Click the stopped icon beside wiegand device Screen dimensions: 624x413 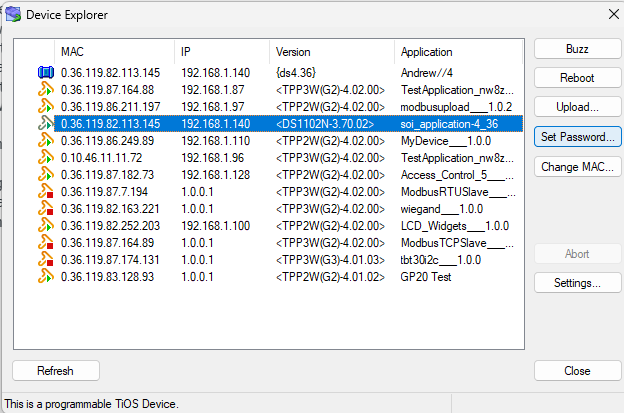[46, 208]
